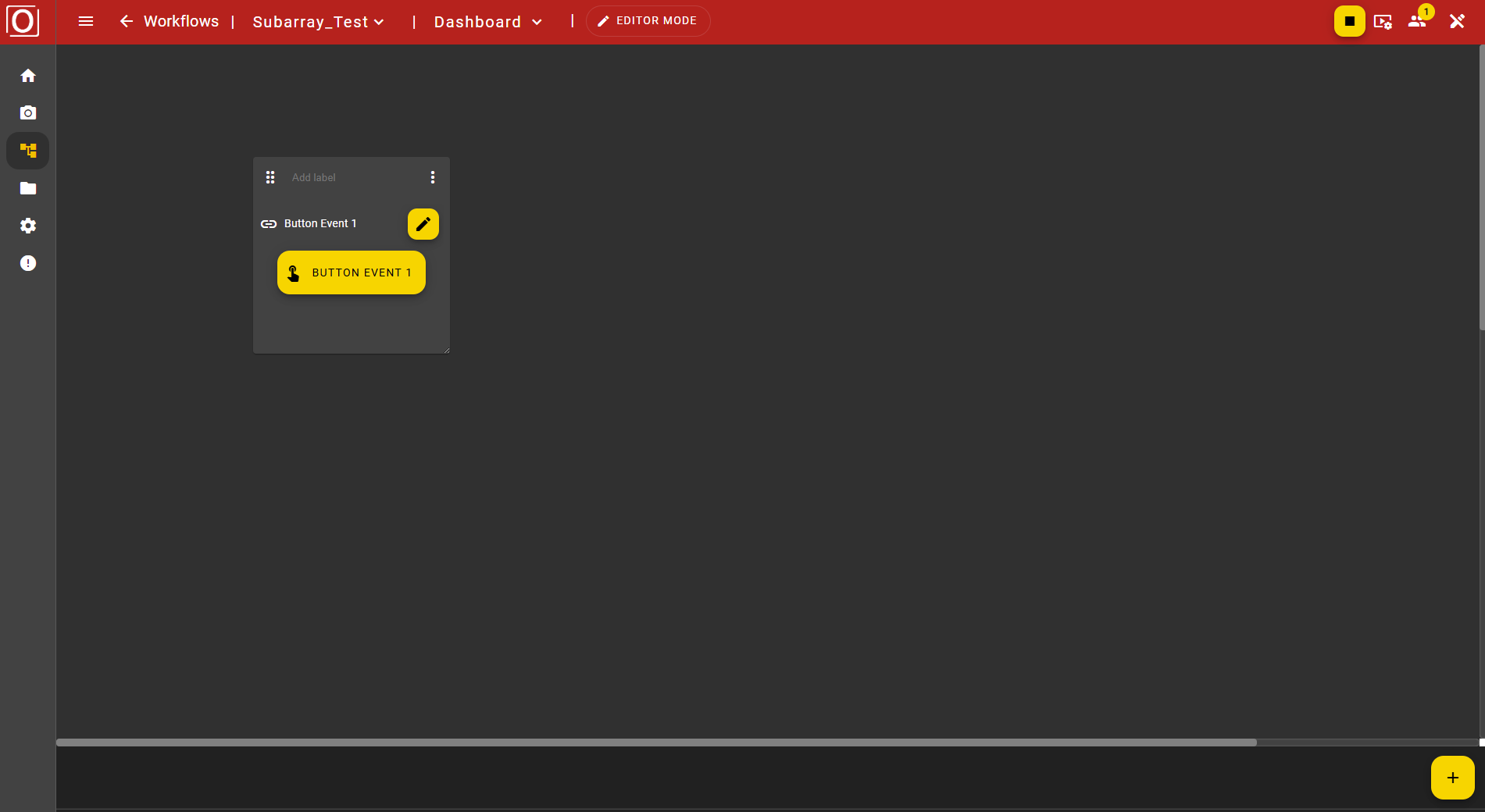Open the Home page from sidebar

28,76
